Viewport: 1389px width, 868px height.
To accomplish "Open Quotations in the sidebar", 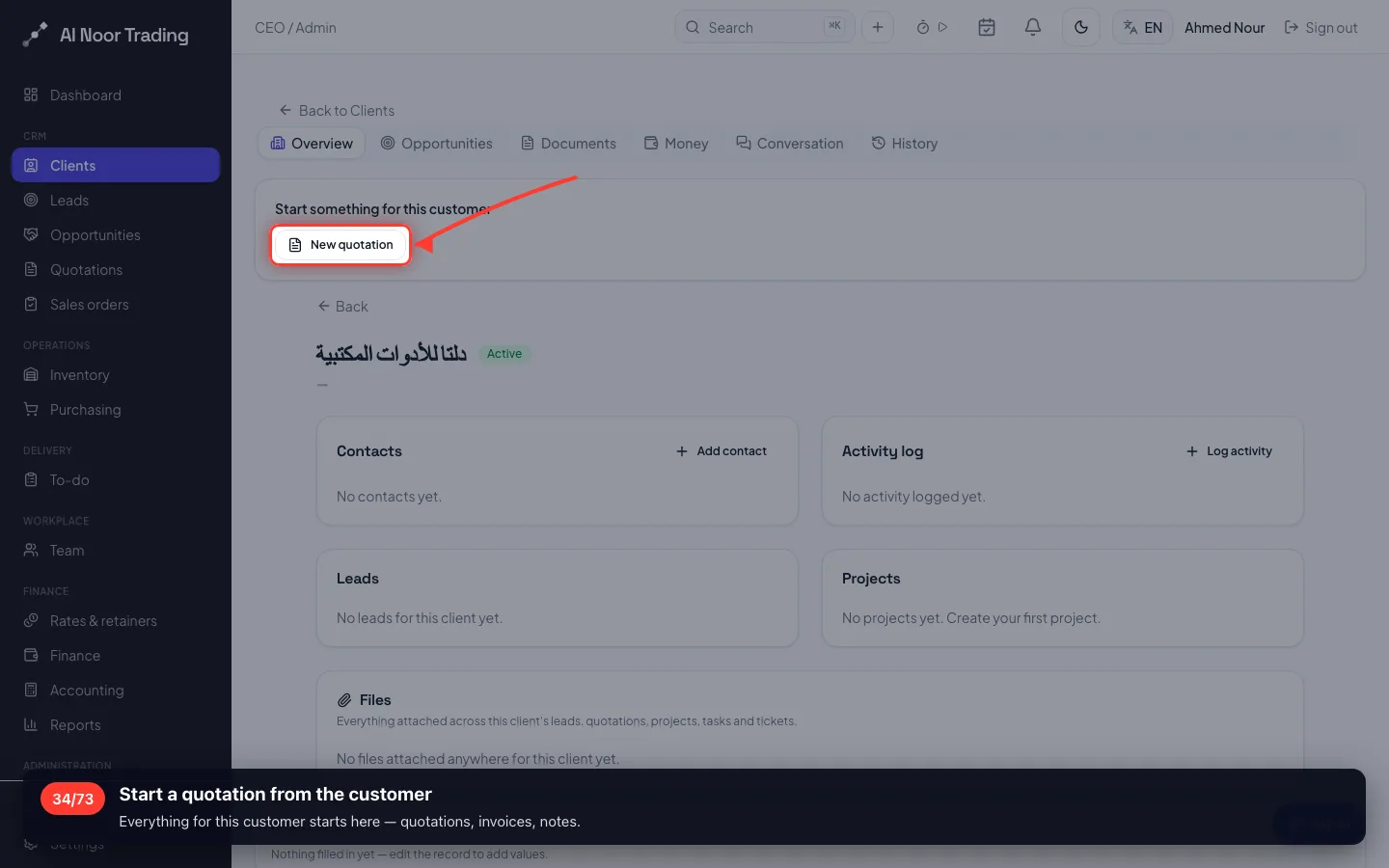I will 116,269.
